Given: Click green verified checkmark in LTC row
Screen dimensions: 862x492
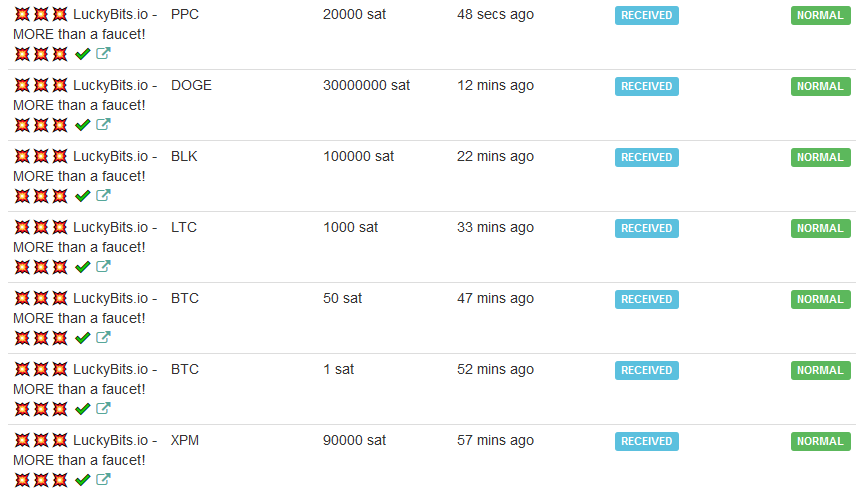Looking at the screenshot, I should click(x=82, y=267).
